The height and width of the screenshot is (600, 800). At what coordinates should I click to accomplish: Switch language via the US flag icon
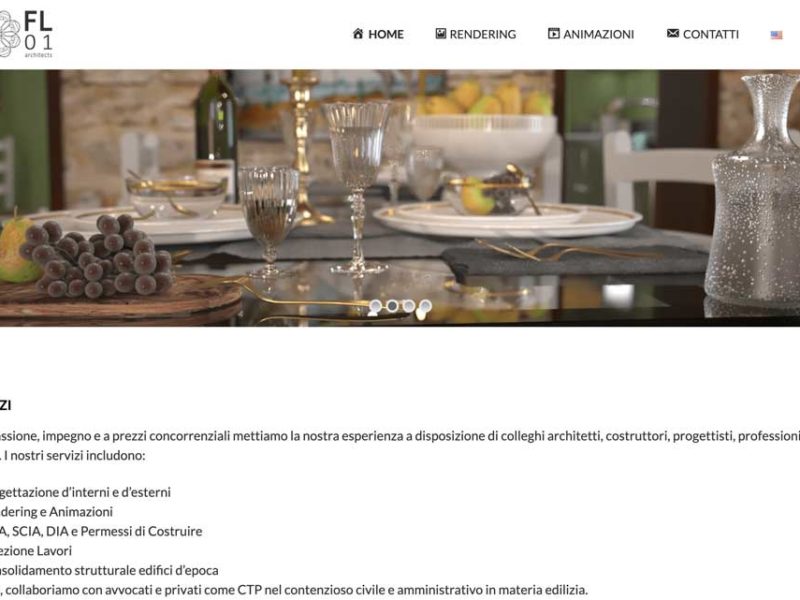[776, 35]
